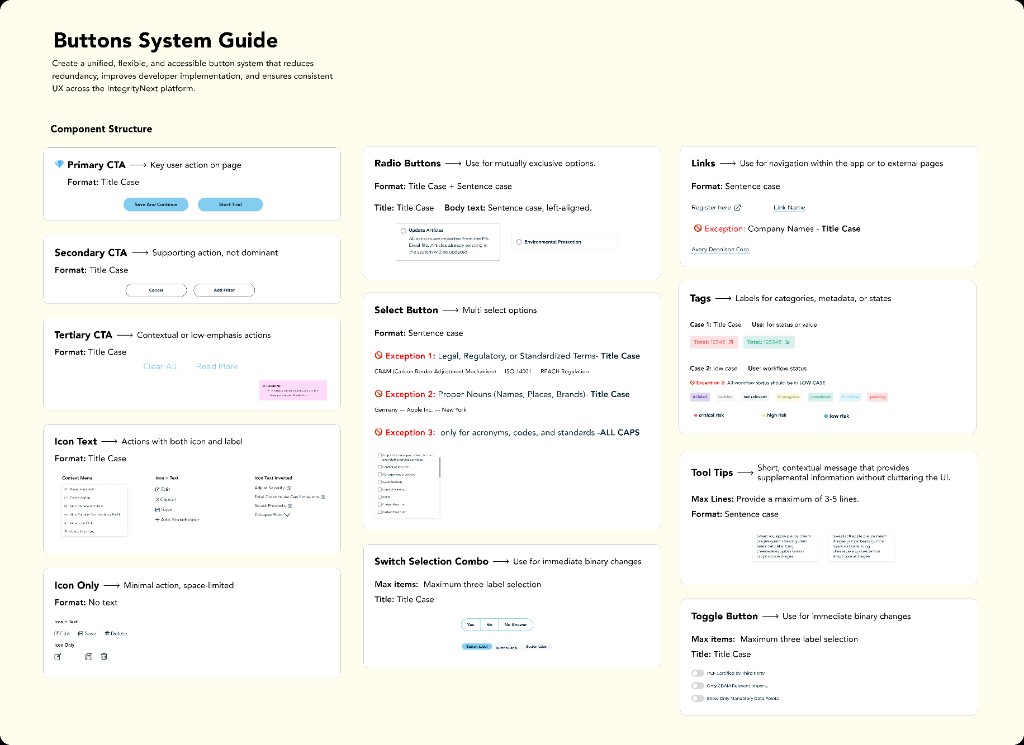Click the diamond icon beside Primary CTA
1024x745 pixels.
click(x=59, y=165)
